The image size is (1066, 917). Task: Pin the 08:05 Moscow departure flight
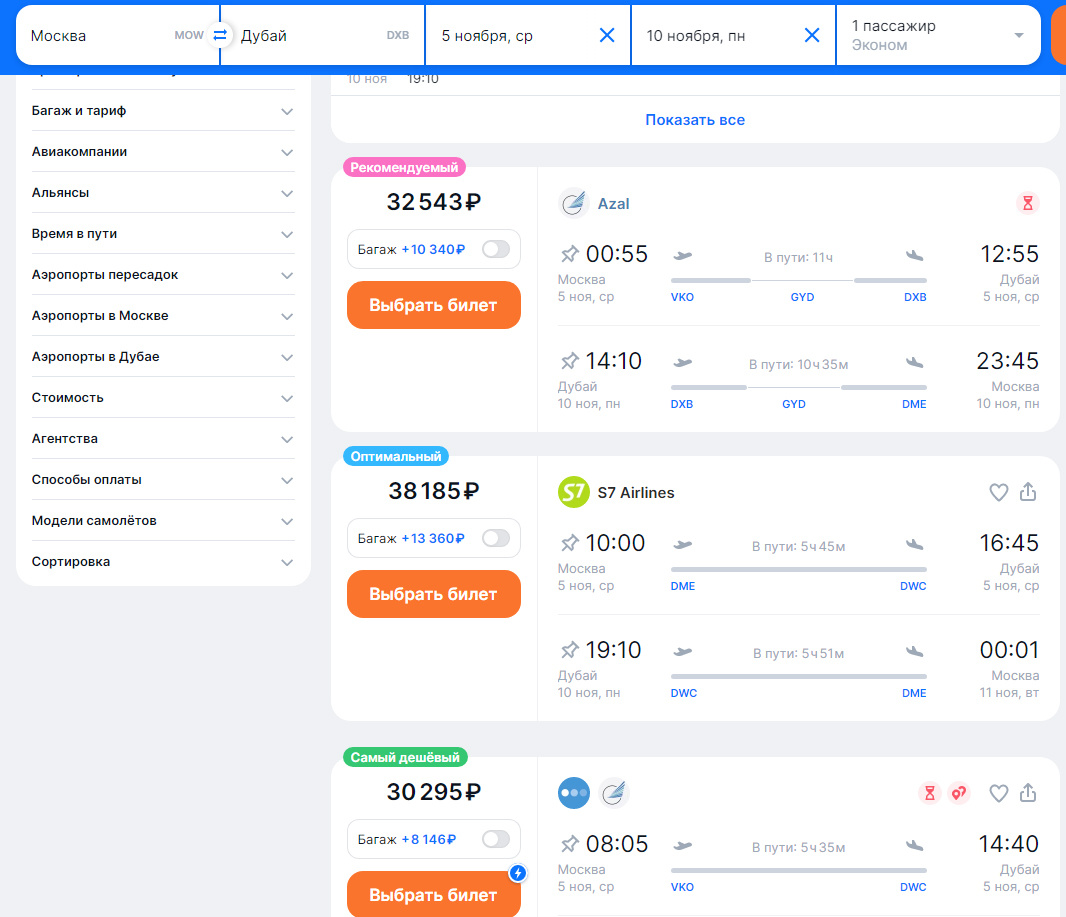click(x=569, y=844)
